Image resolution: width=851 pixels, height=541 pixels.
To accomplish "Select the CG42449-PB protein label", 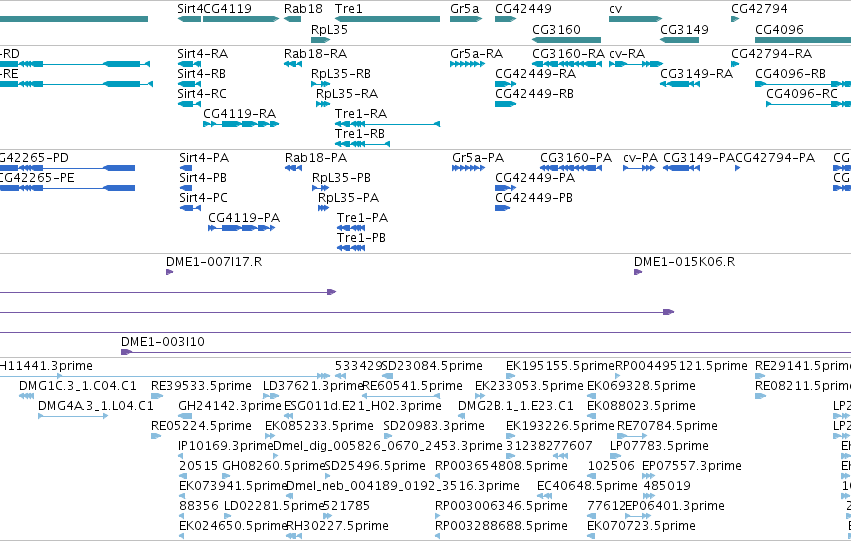I will (534, 198).
